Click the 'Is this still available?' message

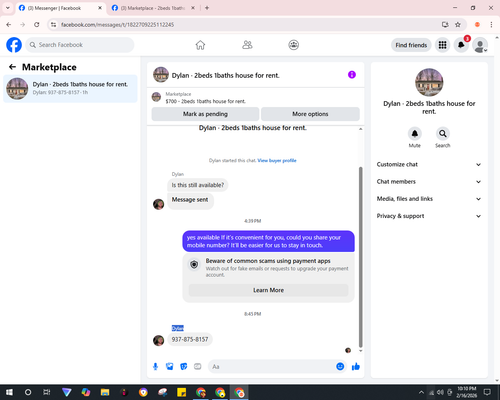[x=198, y=185]
